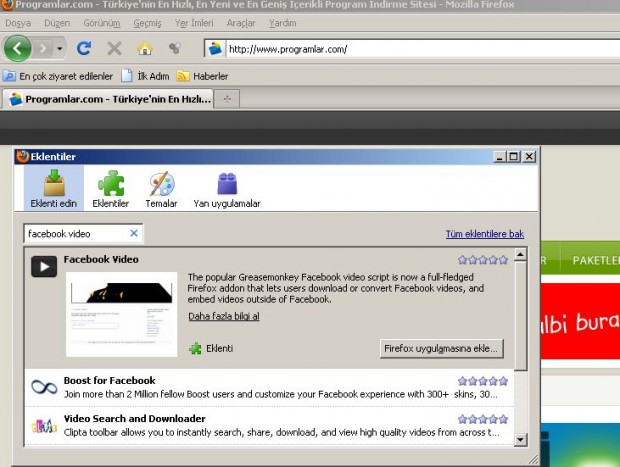Click Firefox icon in Eklentiler title bar
This screenshot has height=467, width=620.
[22, 157]
